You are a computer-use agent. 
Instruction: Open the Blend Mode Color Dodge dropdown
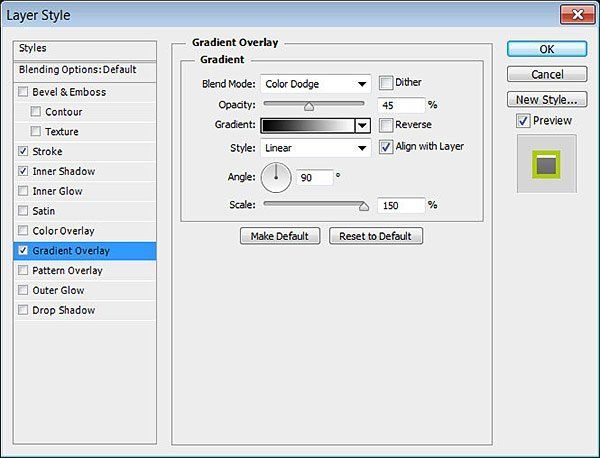tap(316, 84)
